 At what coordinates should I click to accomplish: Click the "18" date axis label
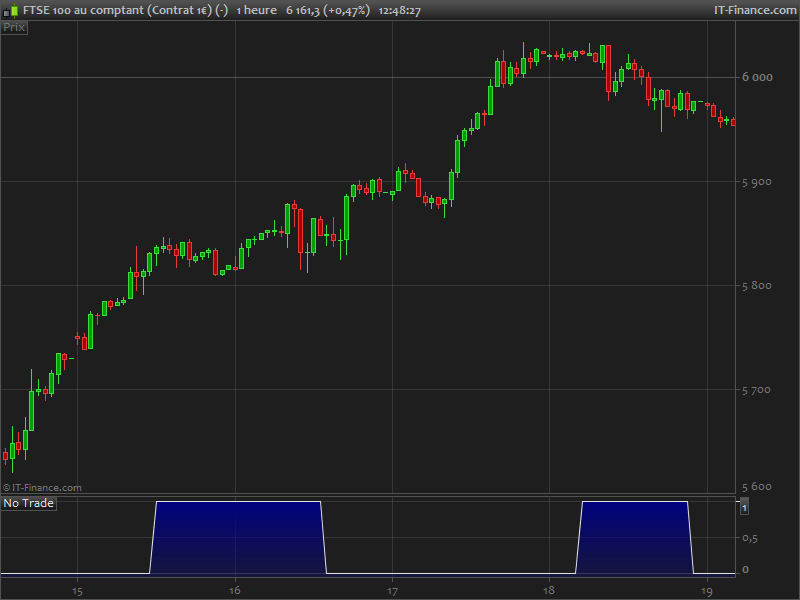click(548, 591)
